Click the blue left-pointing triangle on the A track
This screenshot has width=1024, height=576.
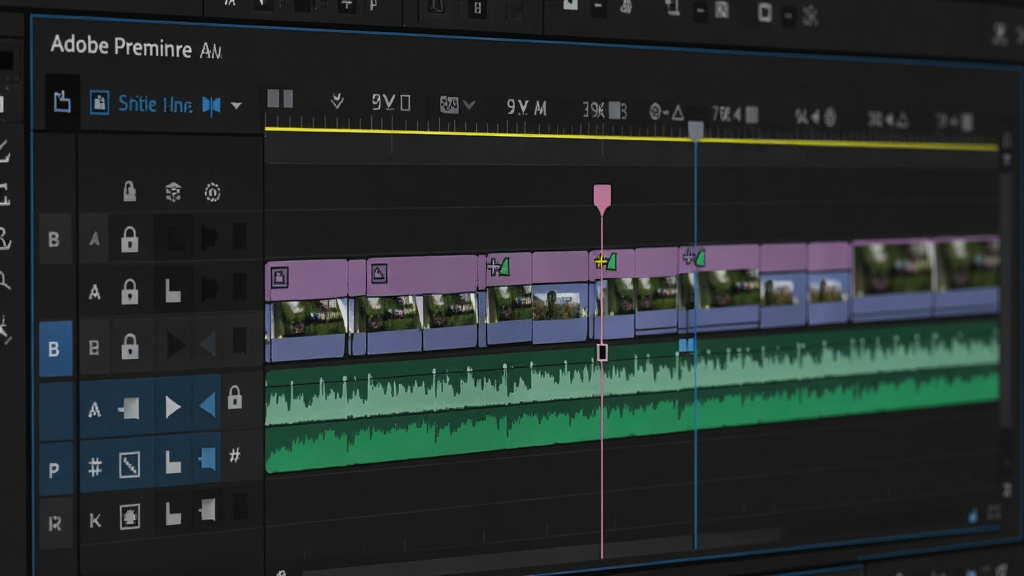click(x=208, y=406)
